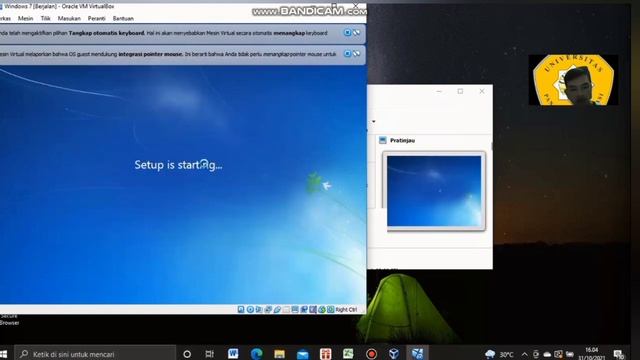Suppress future keyboard capture notifications
The height and width of the screenshot is (360, 640).
click(x=356, y=32)
